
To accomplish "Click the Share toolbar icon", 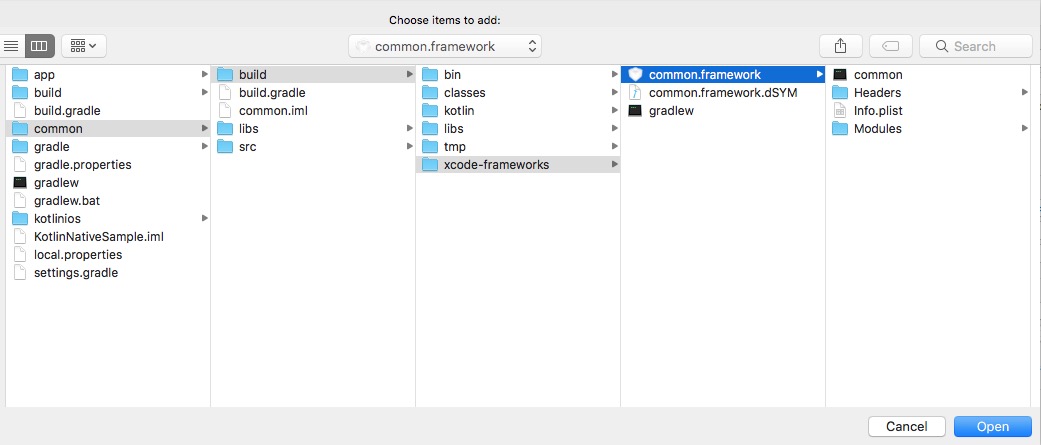I will [840, 46].
